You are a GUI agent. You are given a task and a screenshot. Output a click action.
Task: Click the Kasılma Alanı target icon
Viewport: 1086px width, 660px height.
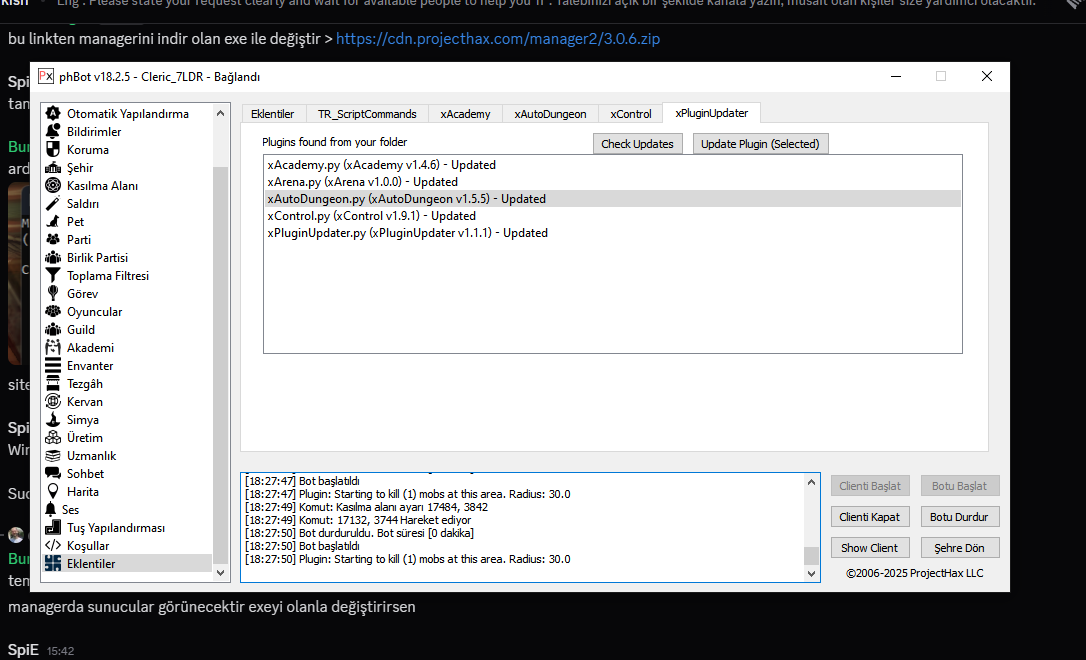[53, 186]
